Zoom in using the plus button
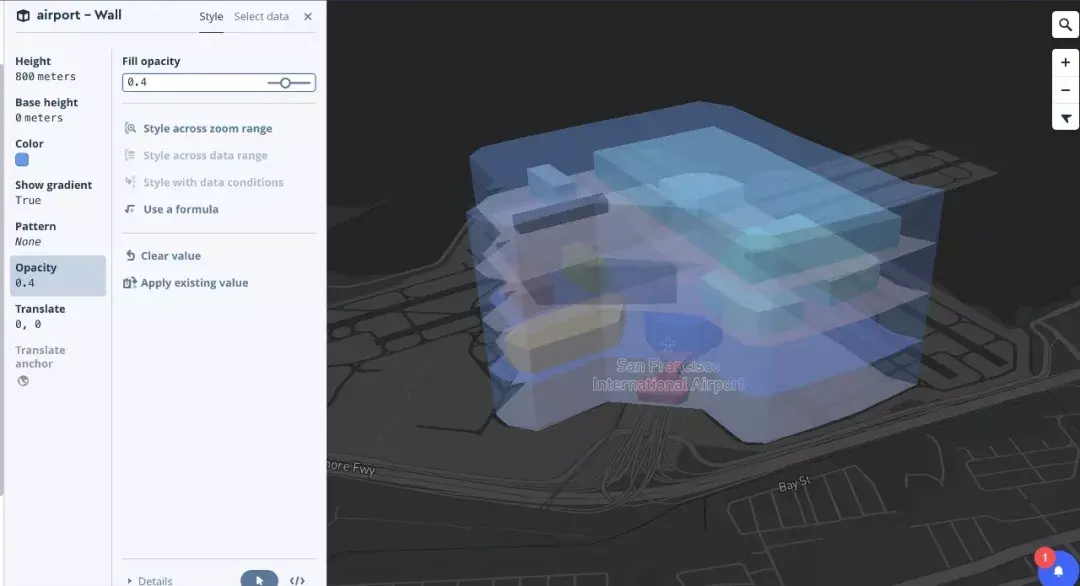 [x=1065, y=62]
